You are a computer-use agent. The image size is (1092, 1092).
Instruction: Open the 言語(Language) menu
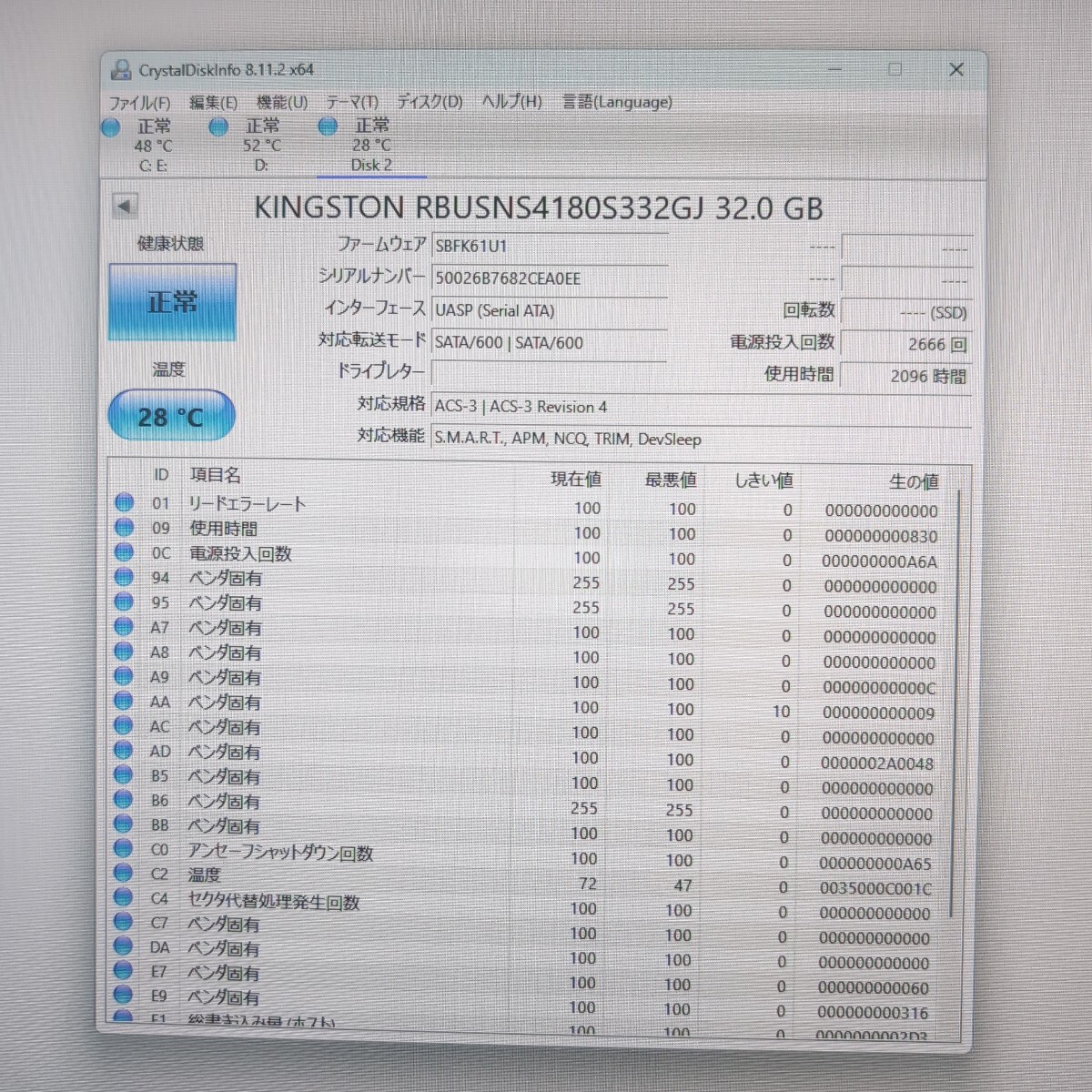[617, 103]
